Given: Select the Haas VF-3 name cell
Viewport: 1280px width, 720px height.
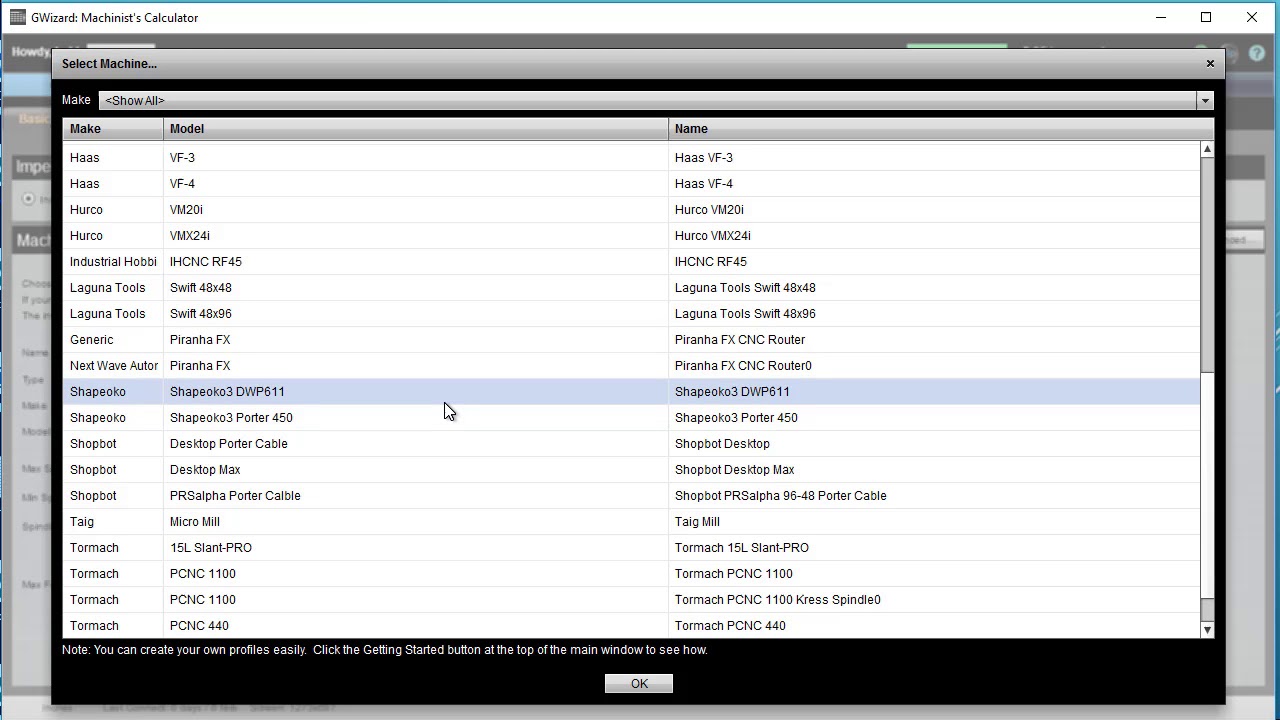Looking at the screenshot, I should point(934,158).
